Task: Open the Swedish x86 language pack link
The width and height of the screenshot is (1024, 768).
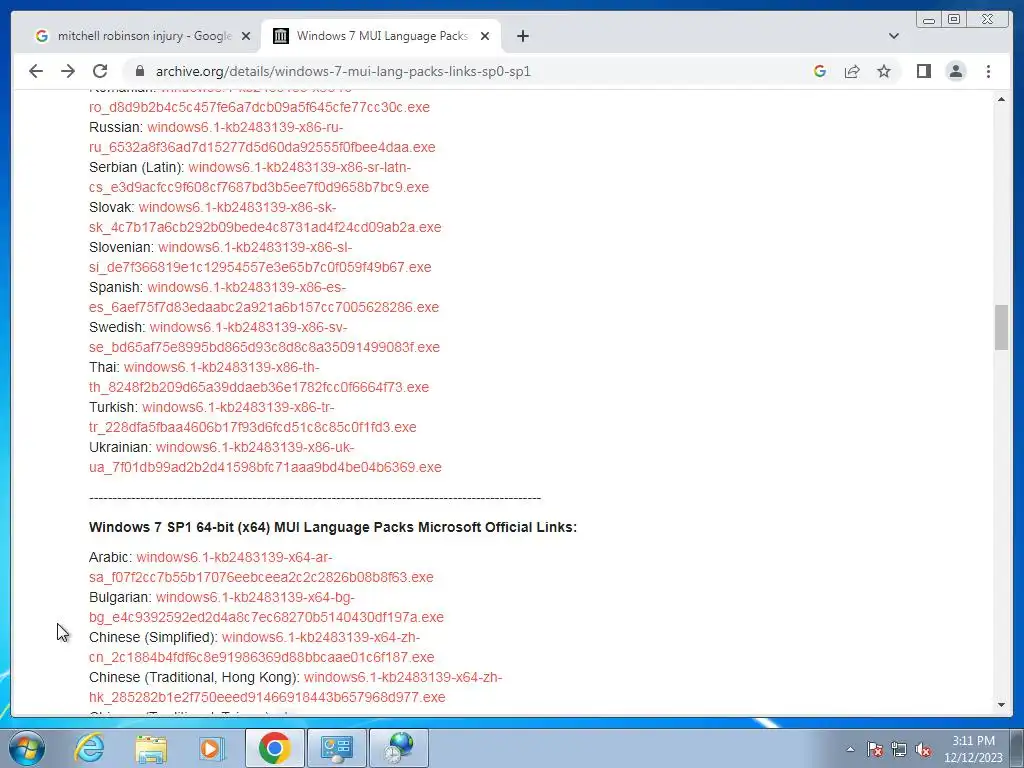Action: pos(264,337)
